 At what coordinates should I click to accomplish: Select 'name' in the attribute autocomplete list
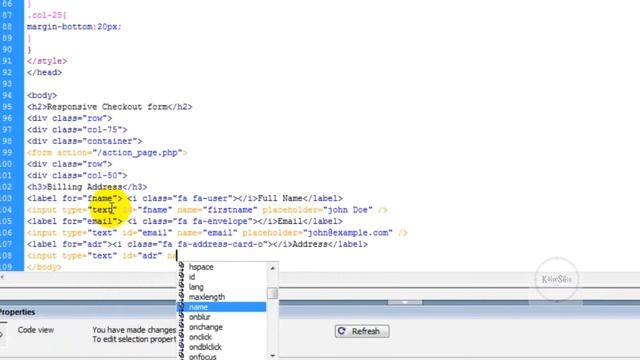point(222,307)
